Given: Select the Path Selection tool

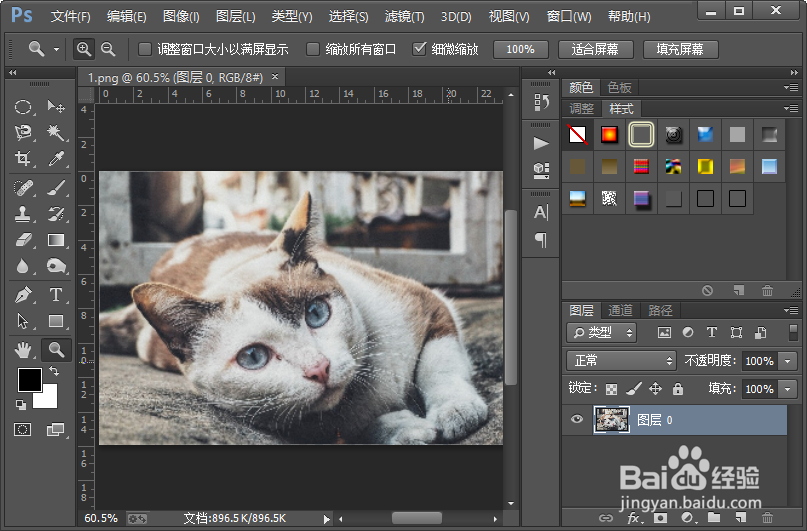Looking at the screenshot, I should point(23,321).
